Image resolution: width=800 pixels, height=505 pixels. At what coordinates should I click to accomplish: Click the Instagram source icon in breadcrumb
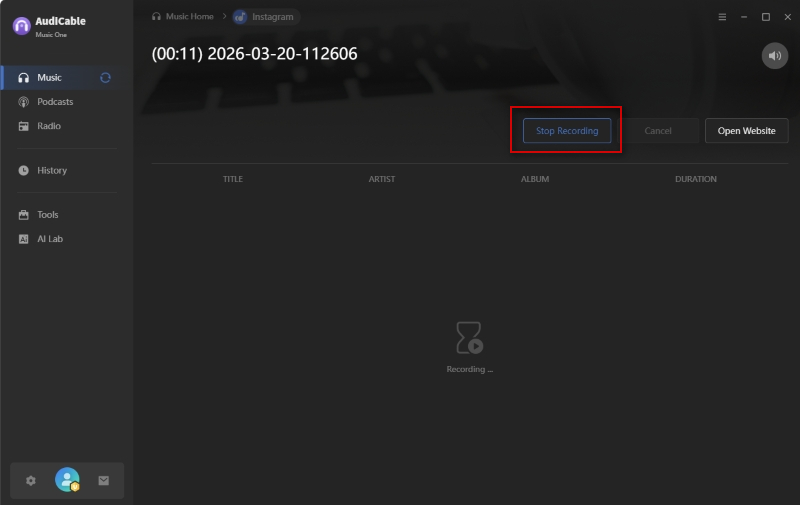[x=240, y=17]
